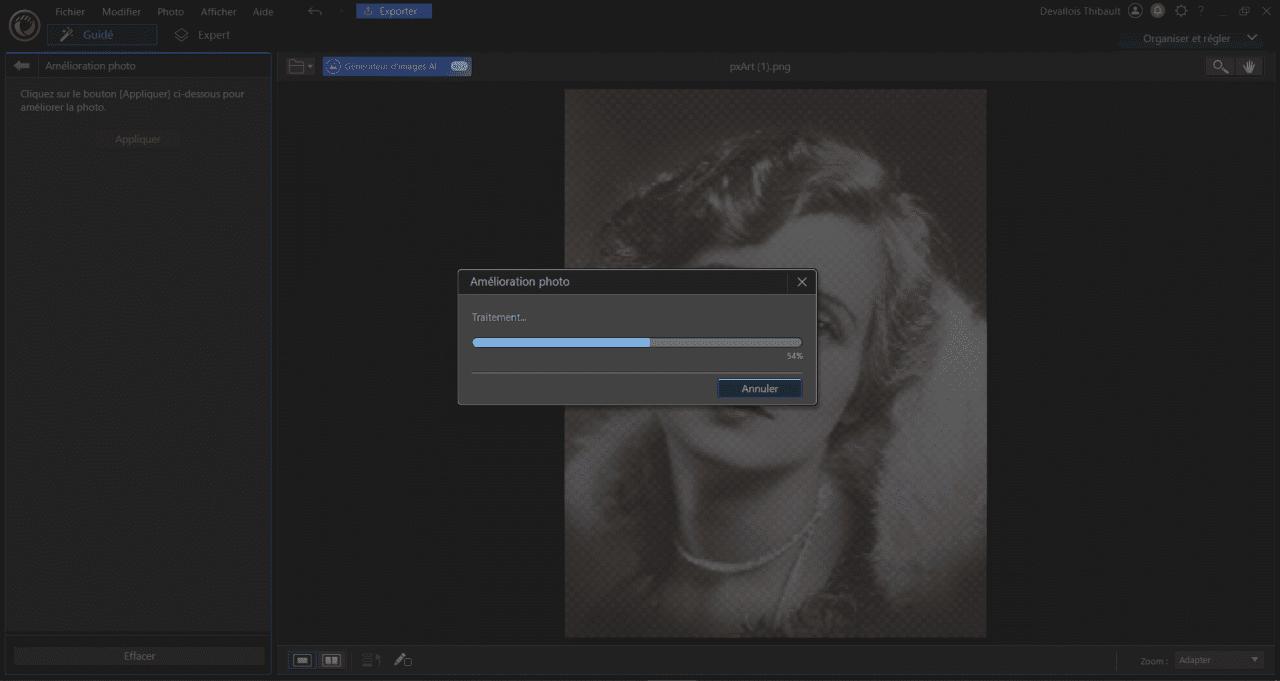Open the notifications bell
1280x681 pixels.
[x=1158, y=11]
